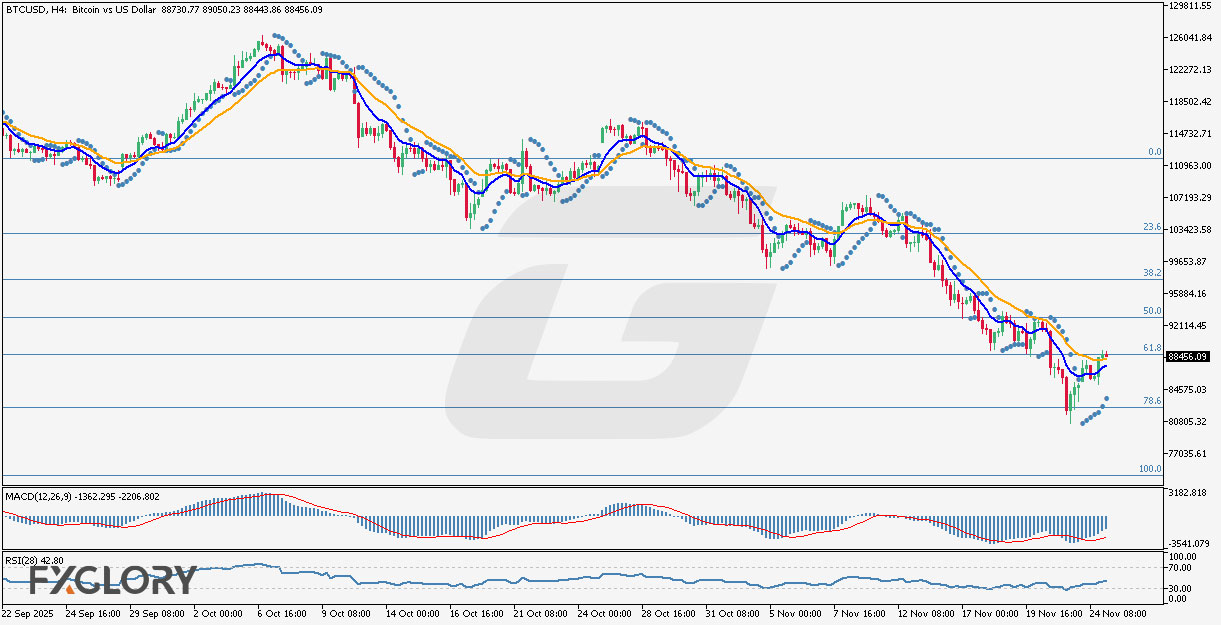This screenshot has width=1221, height=625.
Task: Click the 129811.45 price axis value
Action: tap(1191, 5)
